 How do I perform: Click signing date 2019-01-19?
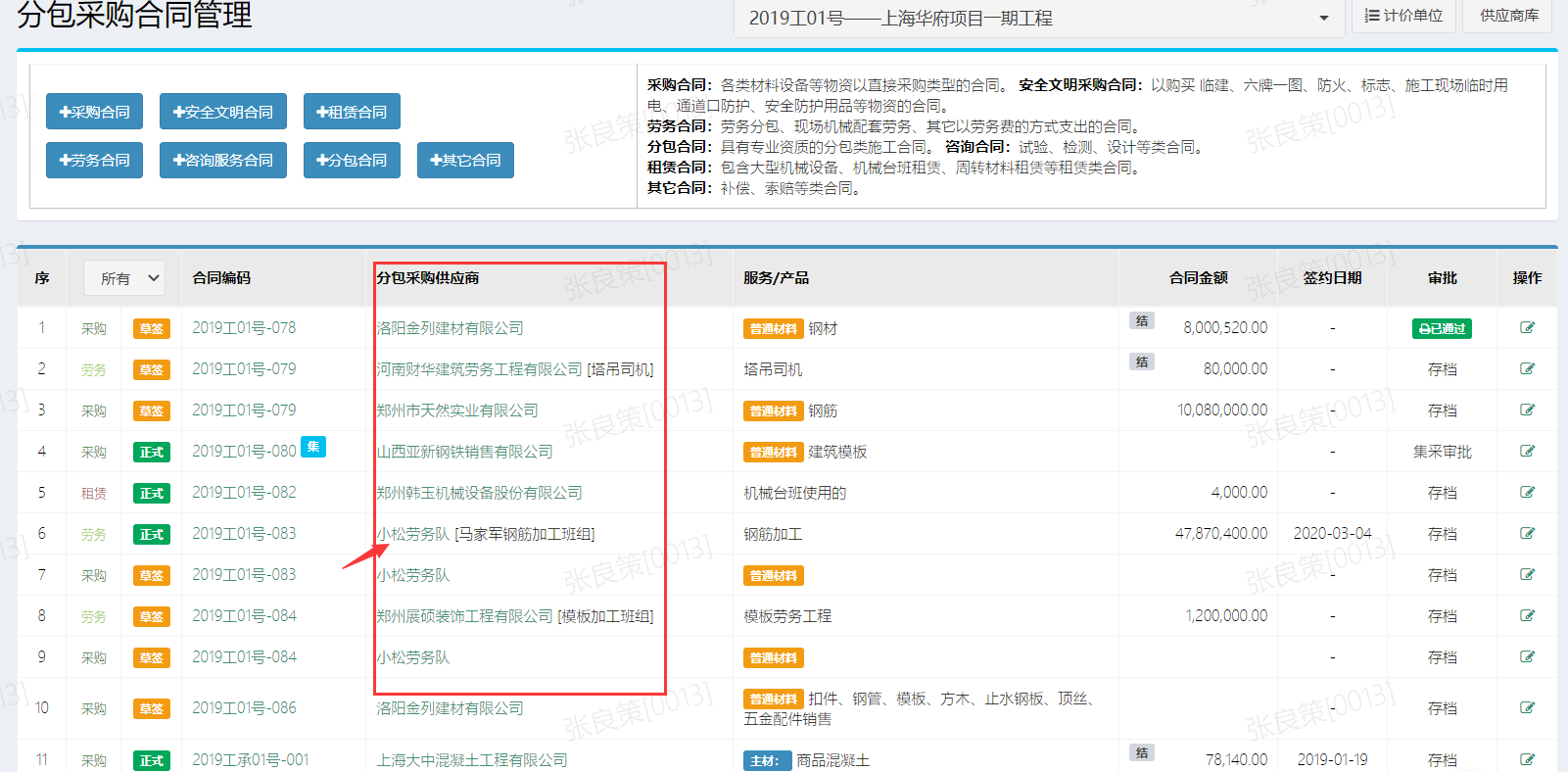click(x=1332, y=760)
